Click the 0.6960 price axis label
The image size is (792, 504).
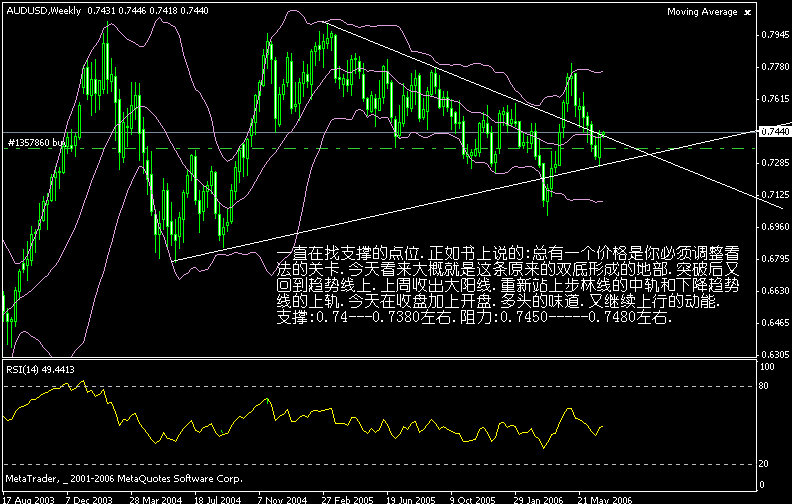point(775,227)
